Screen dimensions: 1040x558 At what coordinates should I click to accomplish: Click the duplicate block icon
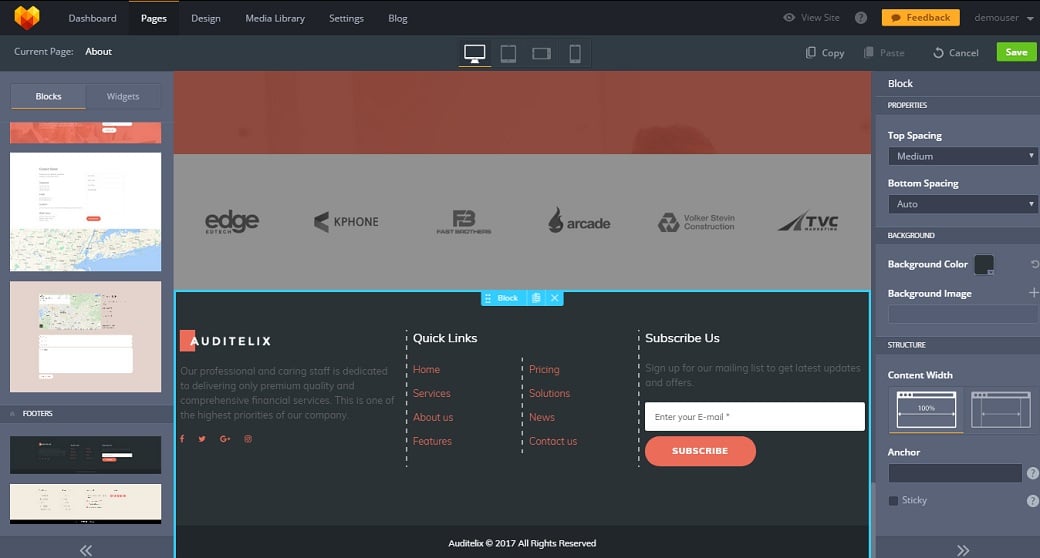536,298
